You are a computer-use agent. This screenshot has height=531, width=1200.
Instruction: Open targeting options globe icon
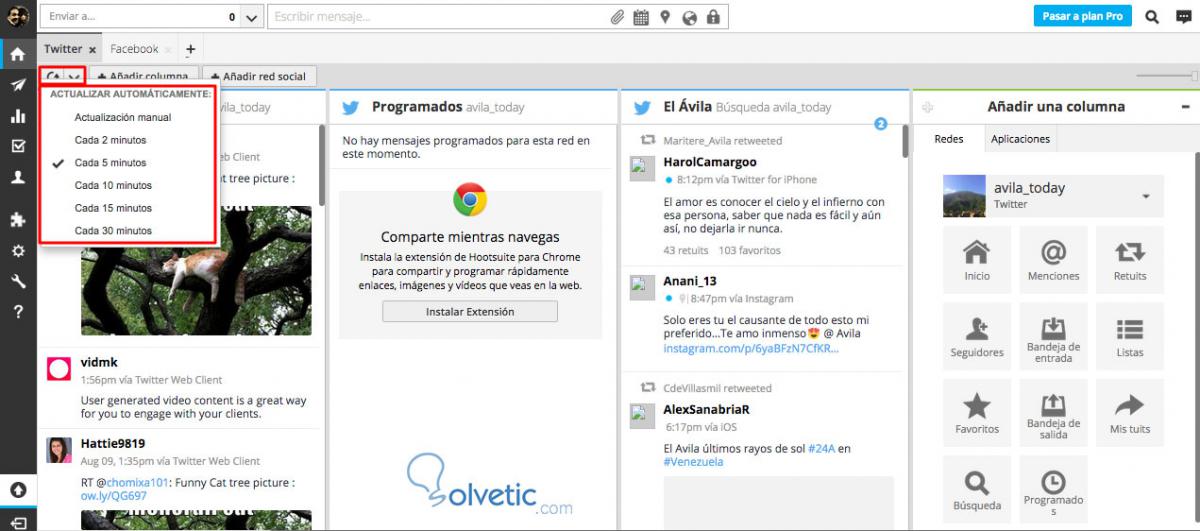(689, 17)
